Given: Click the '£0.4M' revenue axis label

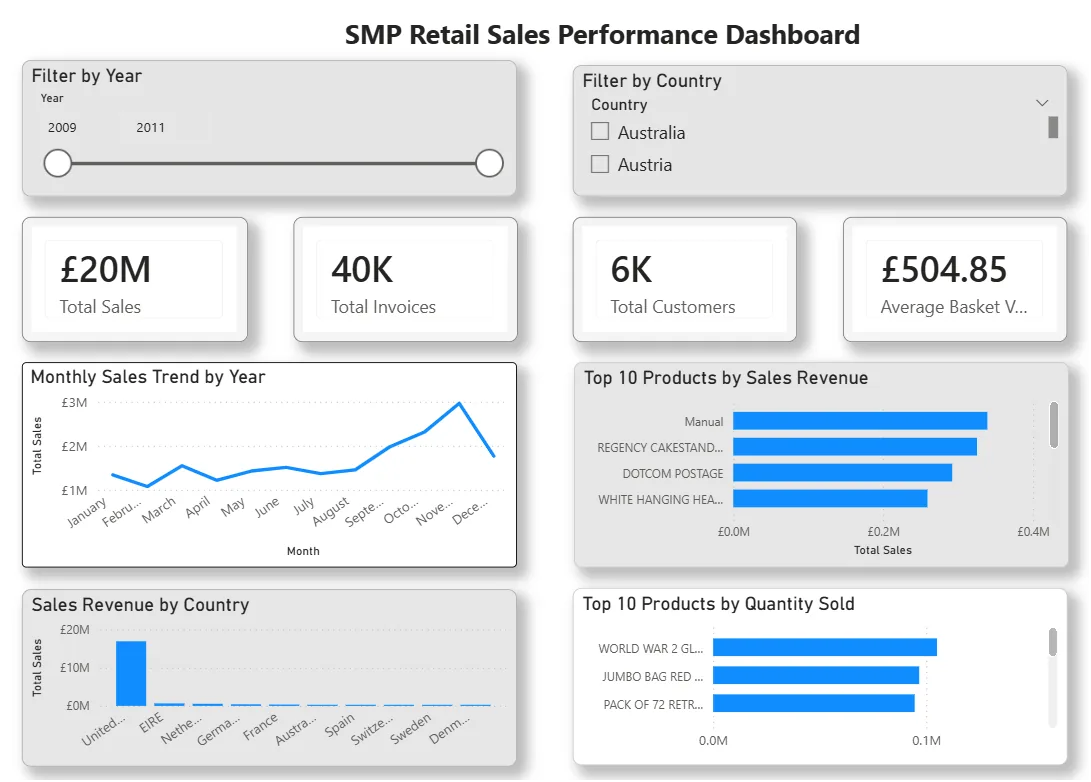Looking at the screenshot, I should [1033, 532].
